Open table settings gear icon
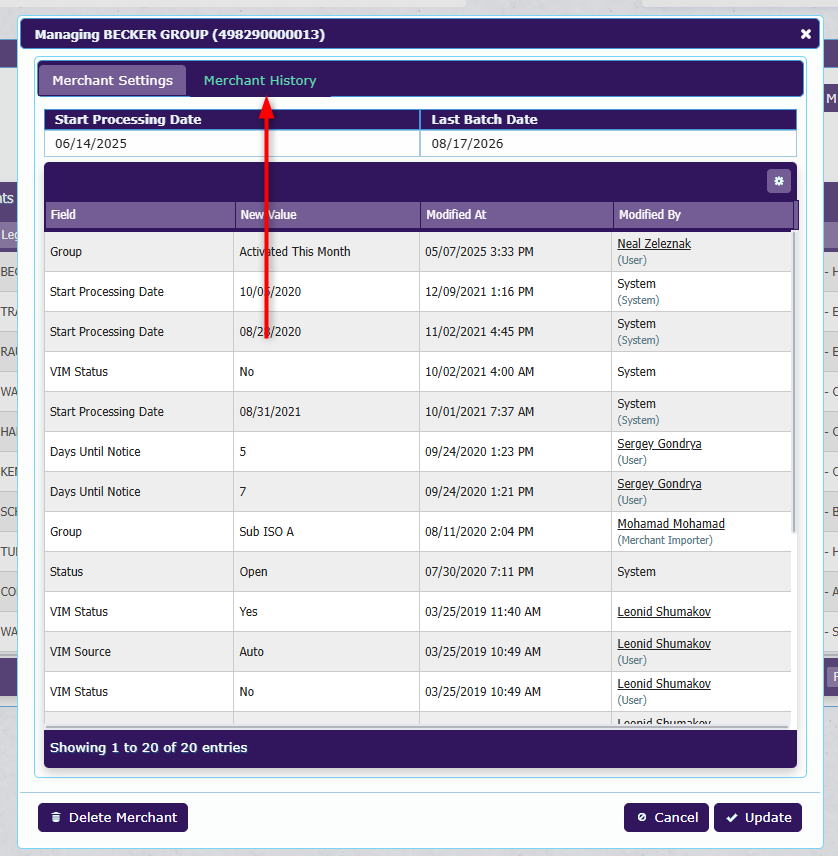The image size is (838, 856). [x=778, y=181]
